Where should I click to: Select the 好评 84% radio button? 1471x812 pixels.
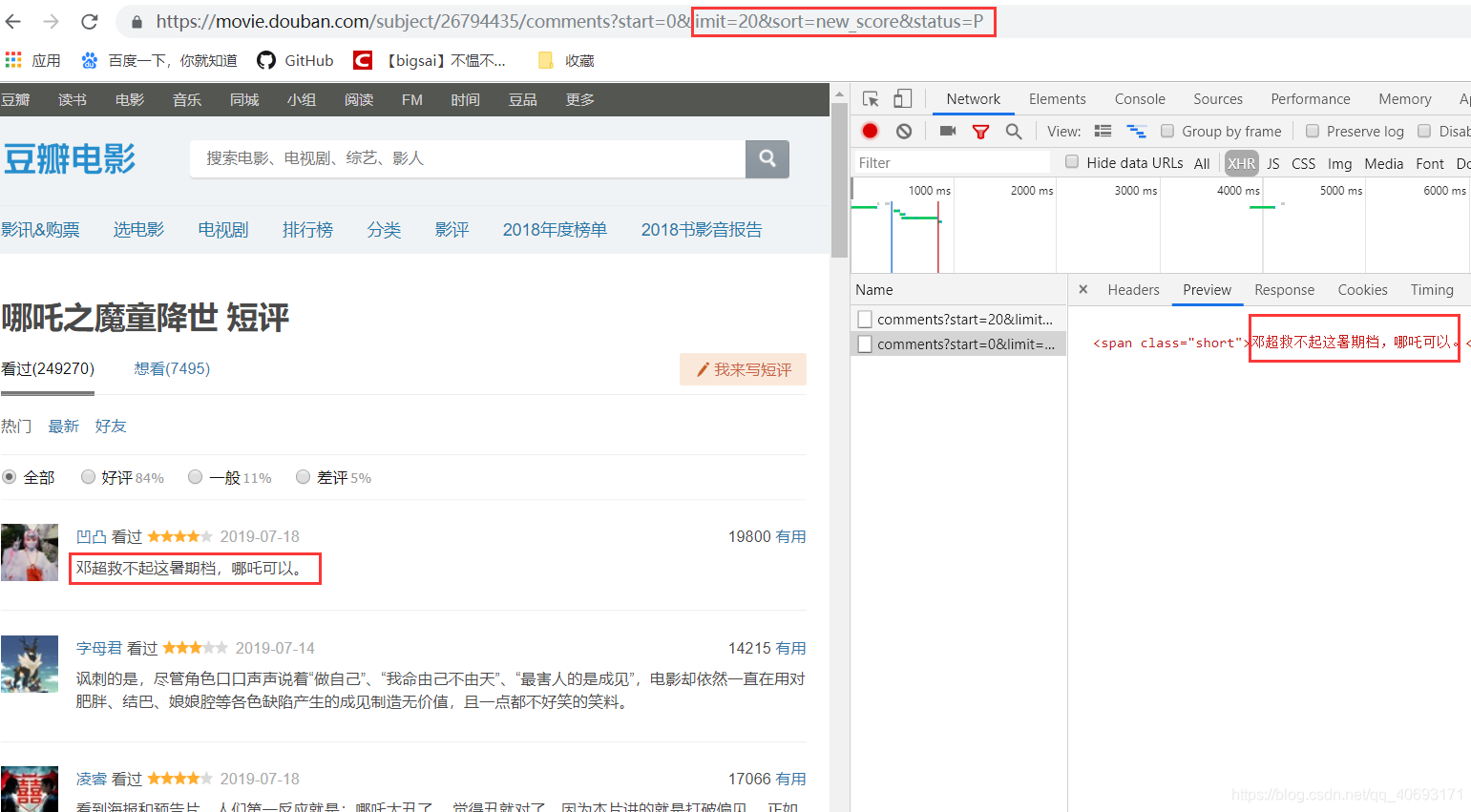(88, 476)
